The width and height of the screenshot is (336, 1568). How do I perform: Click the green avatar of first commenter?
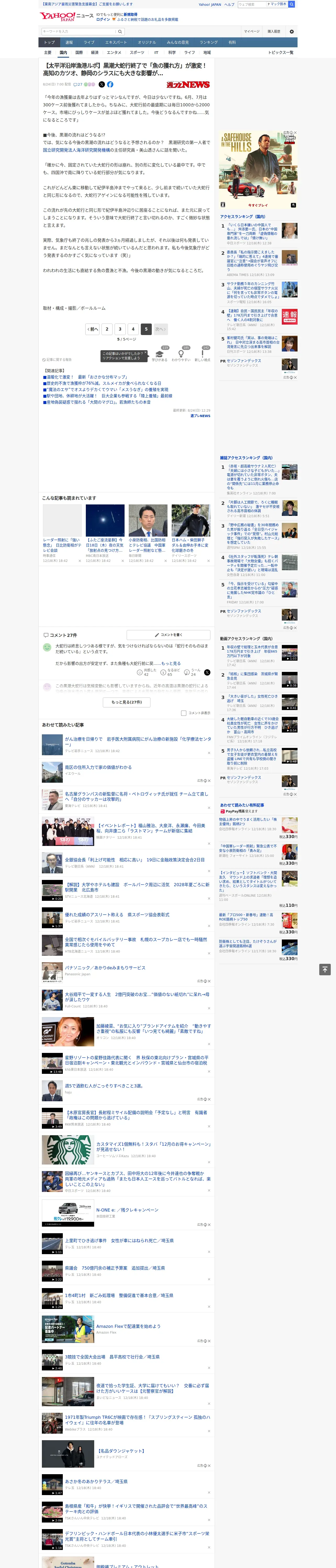47,647
